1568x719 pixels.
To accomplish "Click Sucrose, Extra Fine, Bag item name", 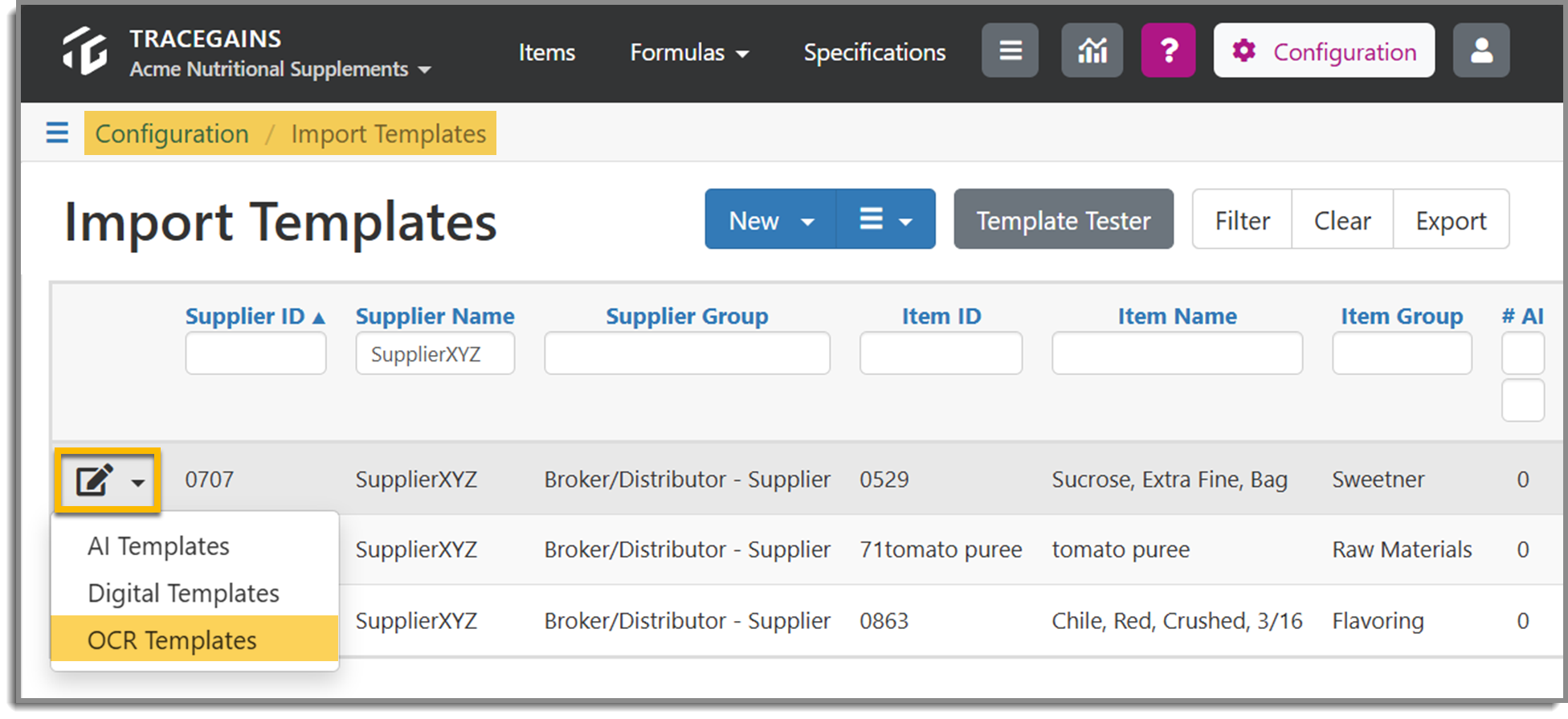I will [1170, 480].
